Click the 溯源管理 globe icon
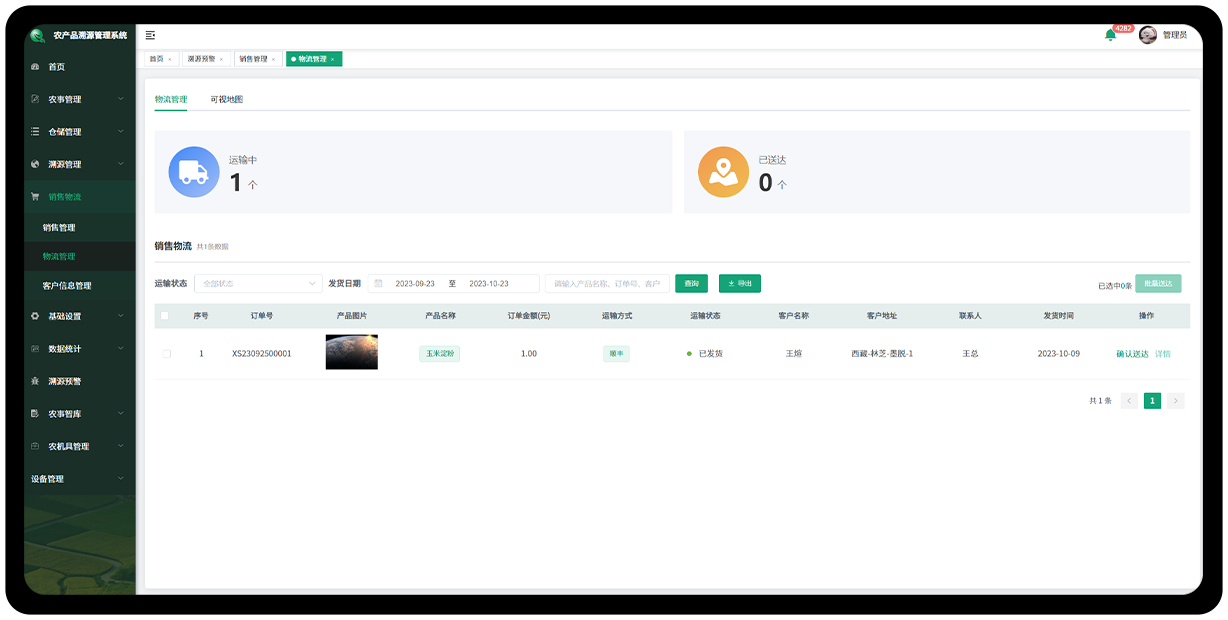This screenshot has height=620, width=1228. click(35, 164)
